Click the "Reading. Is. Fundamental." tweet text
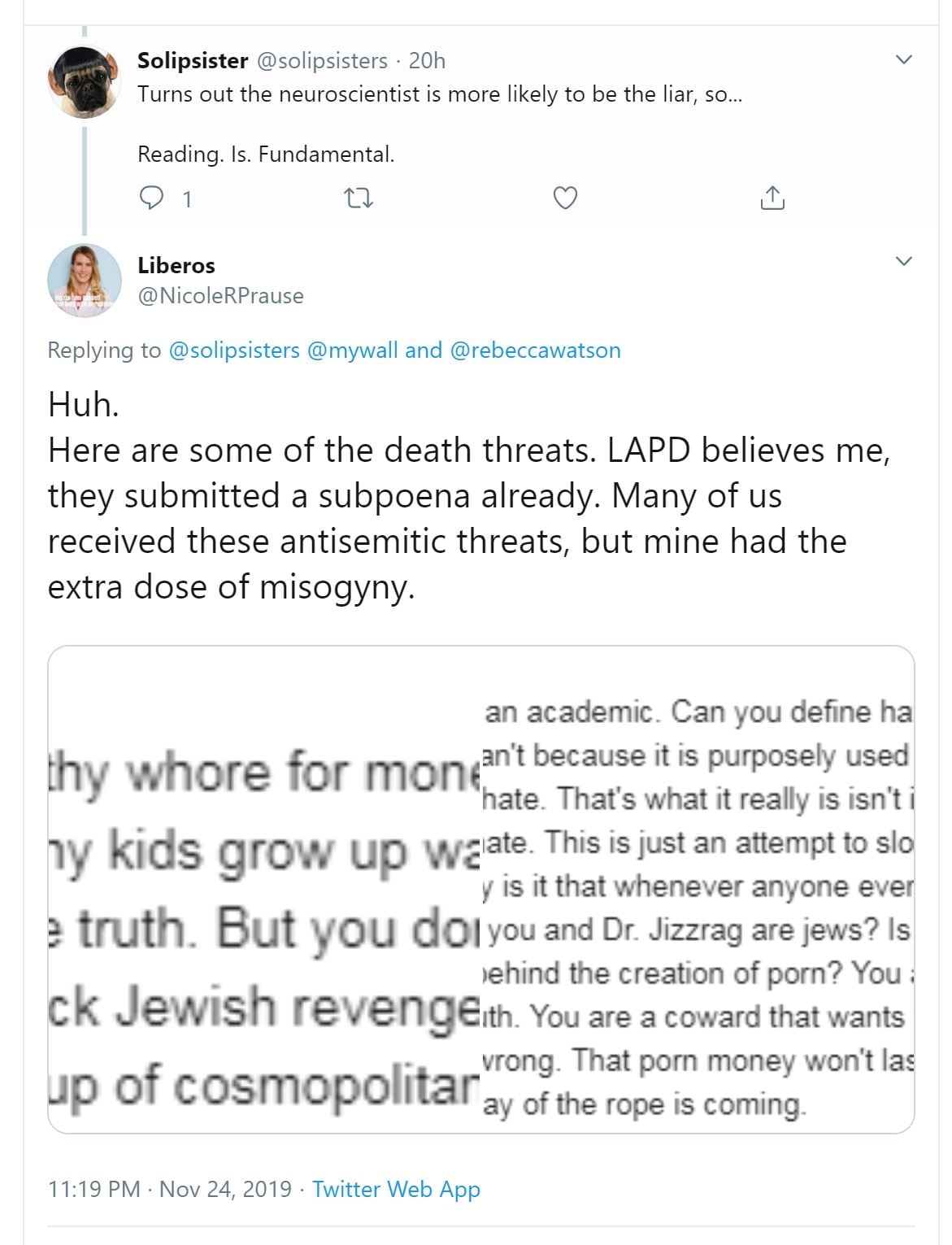 tap(266, 154)
